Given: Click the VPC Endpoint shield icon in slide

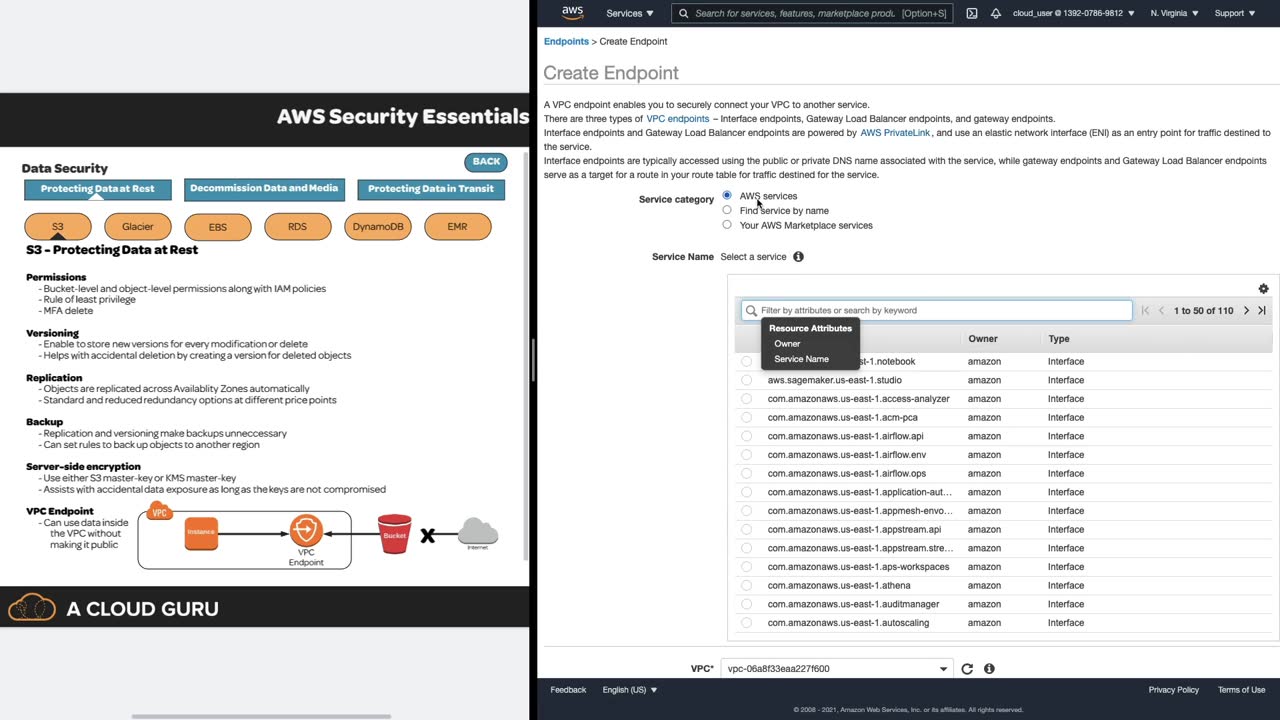Looking at the screenshot, I should [x=306, y=530].
